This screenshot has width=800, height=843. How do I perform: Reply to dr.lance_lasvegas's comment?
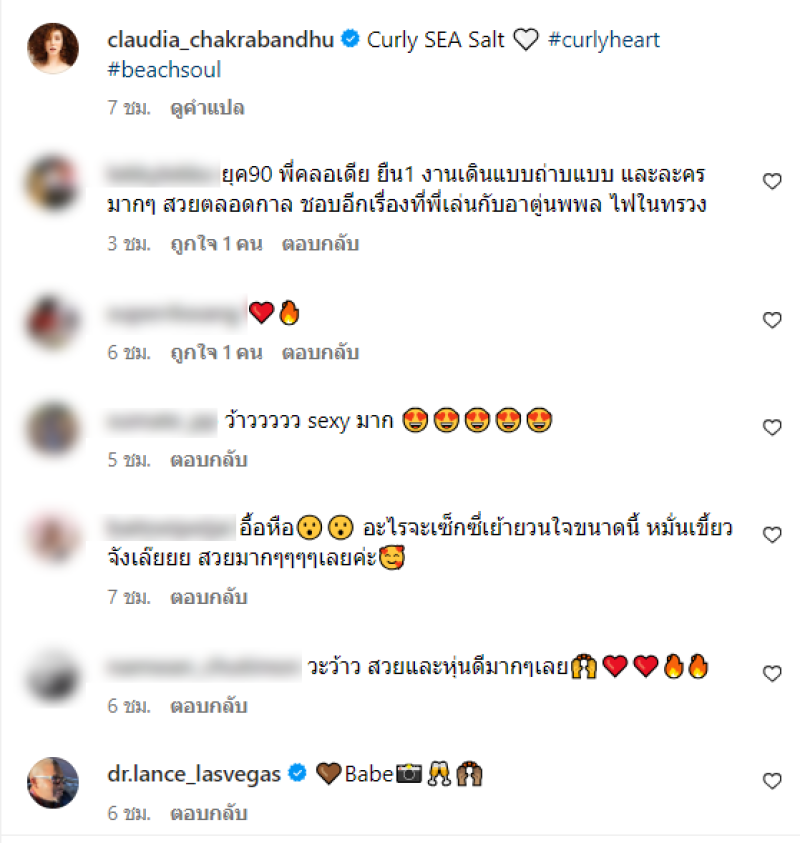coord(209,813)
